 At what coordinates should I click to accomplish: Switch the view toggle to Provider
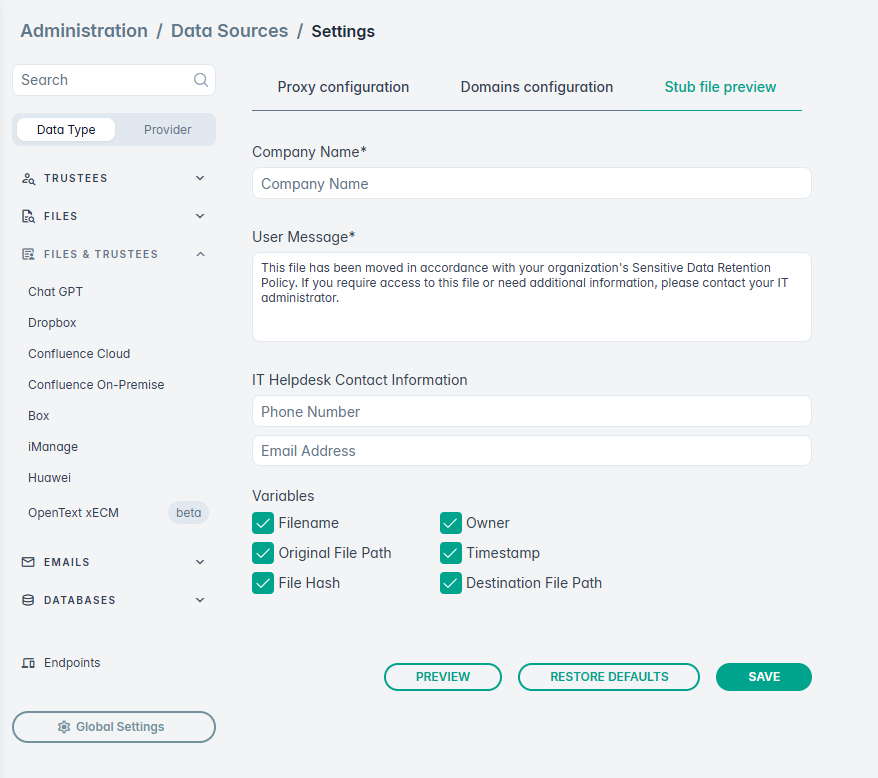point(167,130)
